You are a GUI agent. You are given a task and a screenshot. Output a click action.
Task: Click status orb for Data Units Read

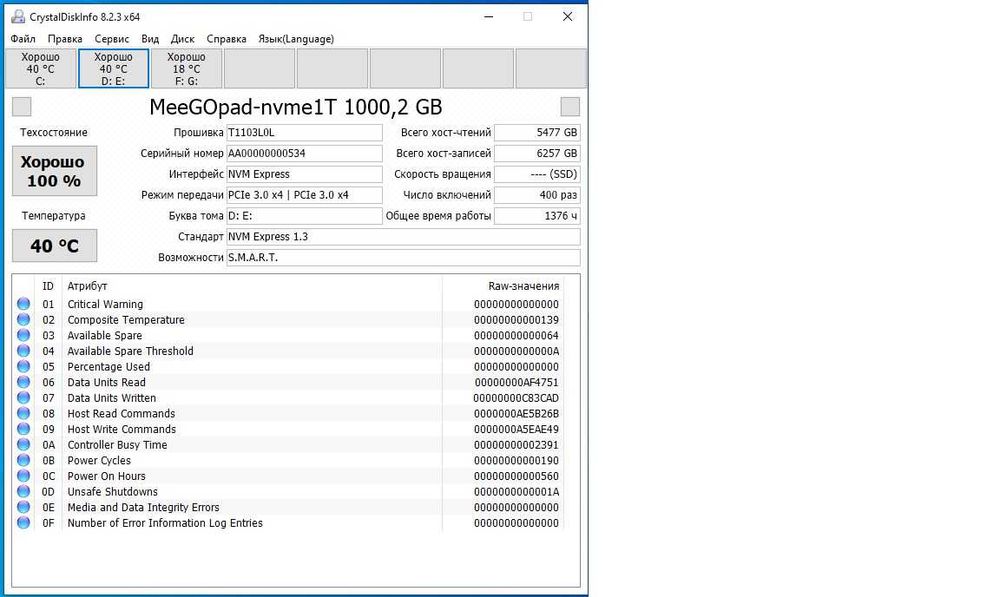point(24,382)
